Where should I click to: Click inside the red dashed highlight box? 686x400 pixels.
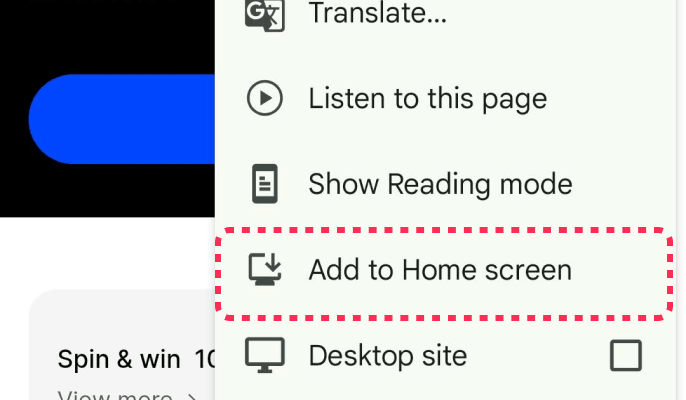[444, 274]
